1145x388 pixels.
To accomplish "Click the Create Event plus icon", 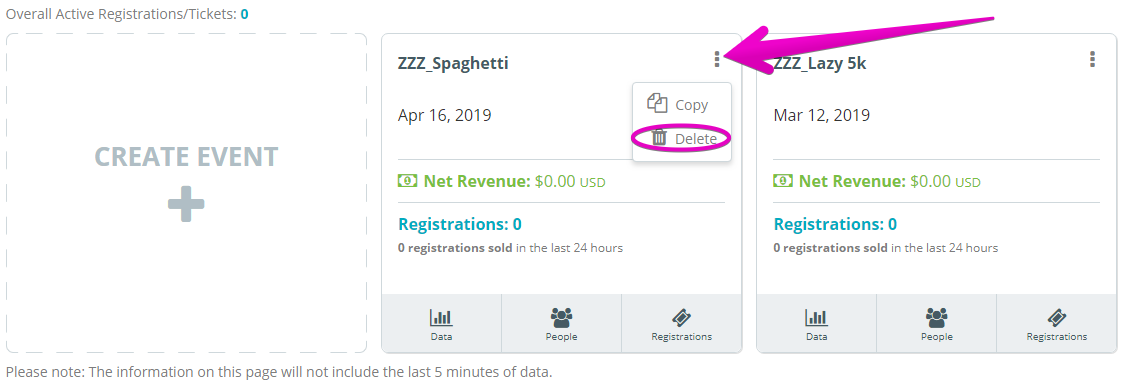I will (186, 205).
